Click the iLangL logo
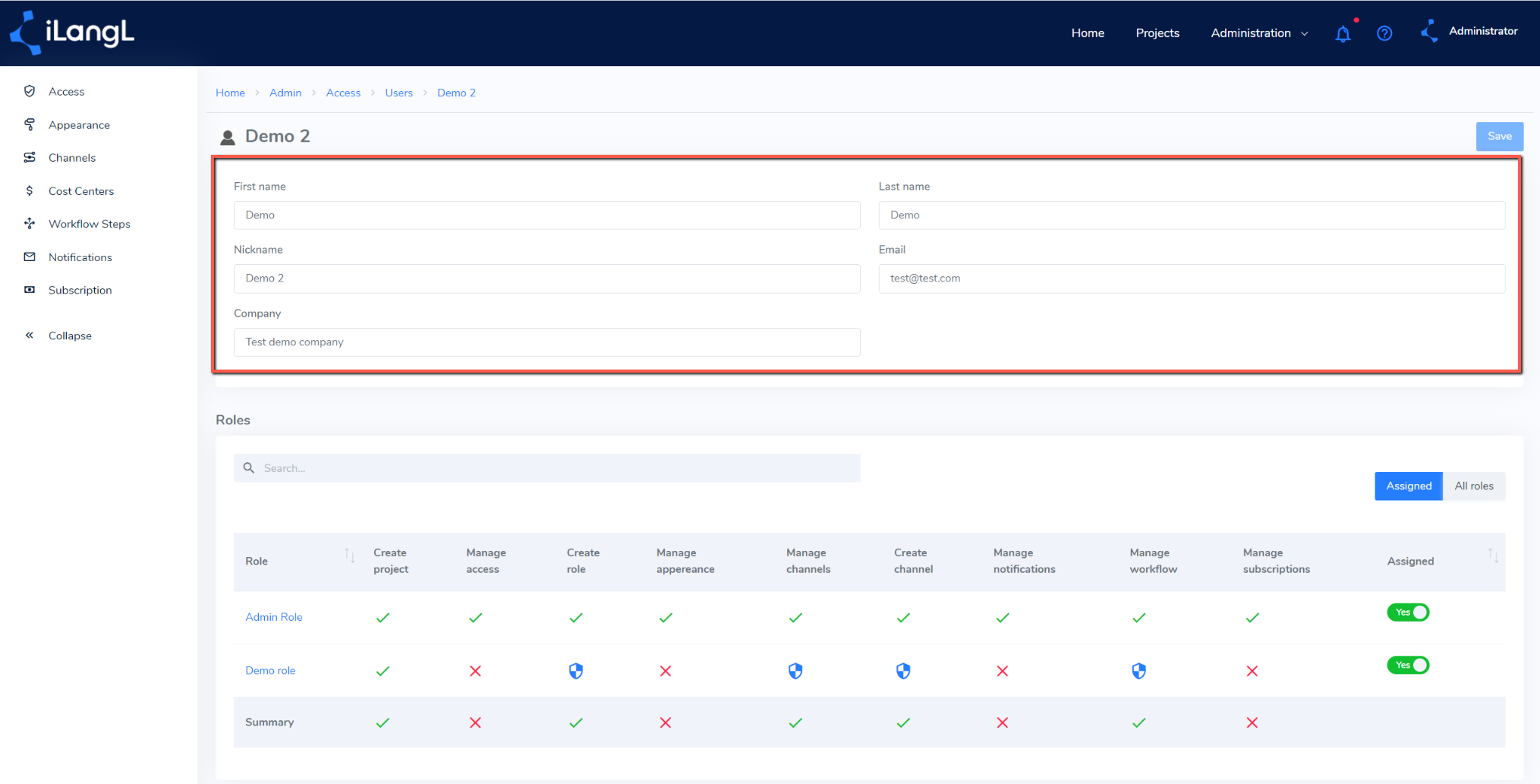Viewport: 1540px width, 784px height. click(x=72, y=33)
